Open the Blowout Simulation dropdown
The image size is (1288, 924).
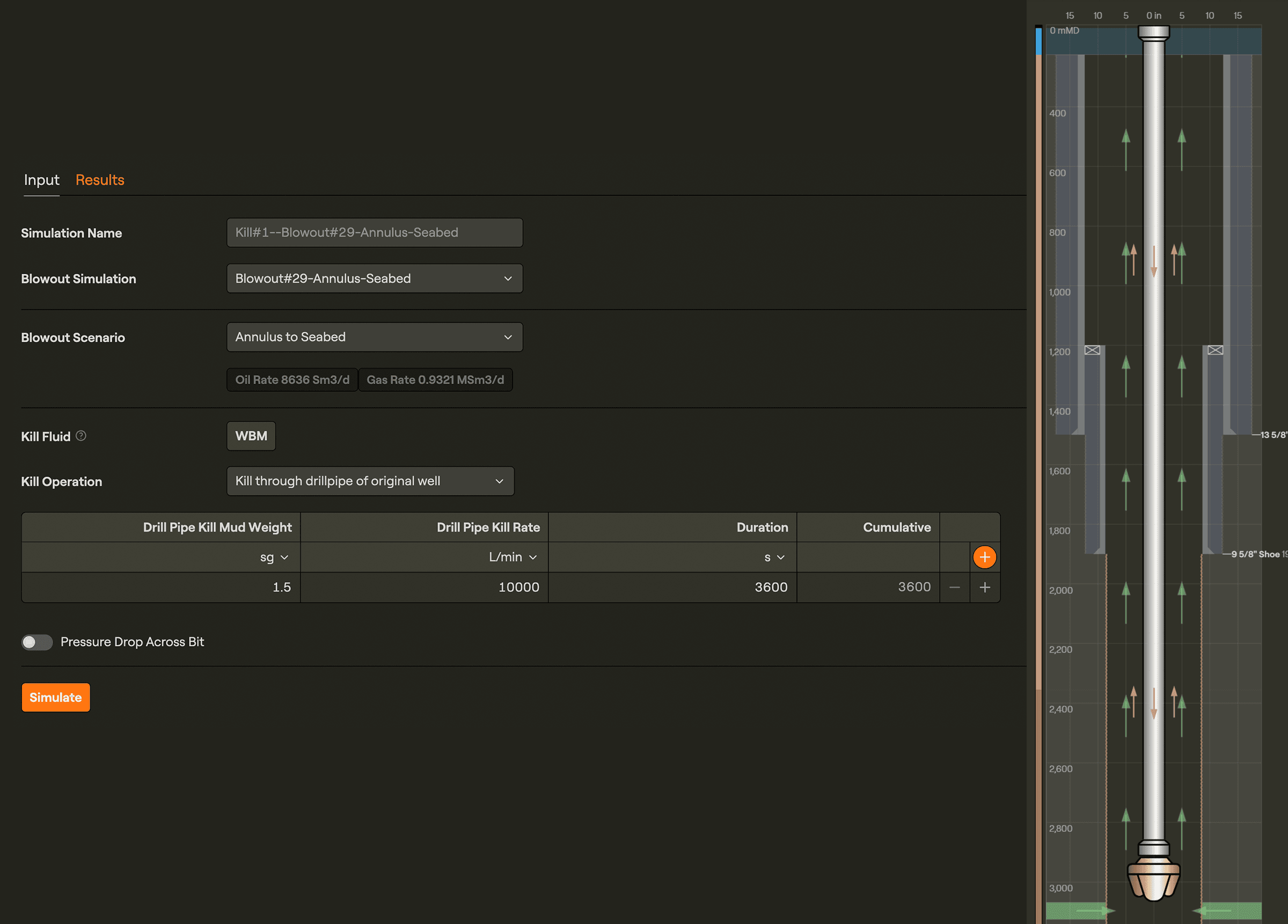(374, 278)
